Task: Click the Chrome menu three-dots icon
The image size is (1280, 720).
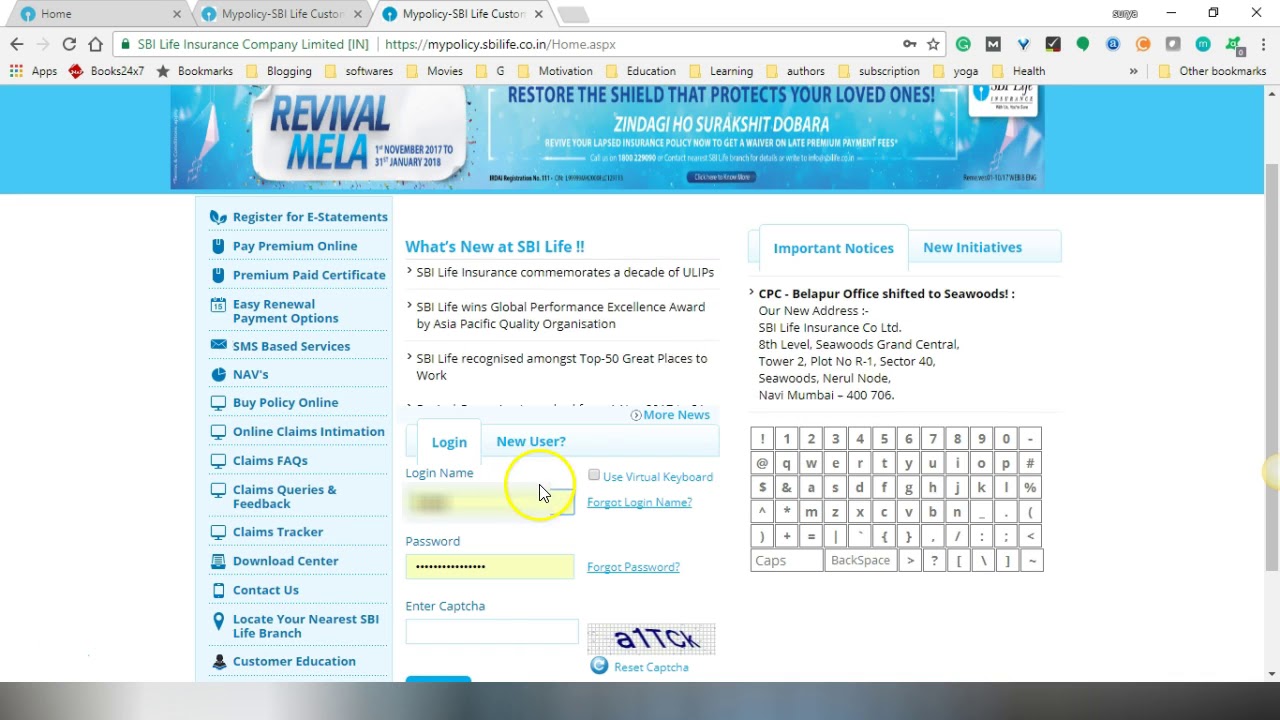Action: point(1263,44)
